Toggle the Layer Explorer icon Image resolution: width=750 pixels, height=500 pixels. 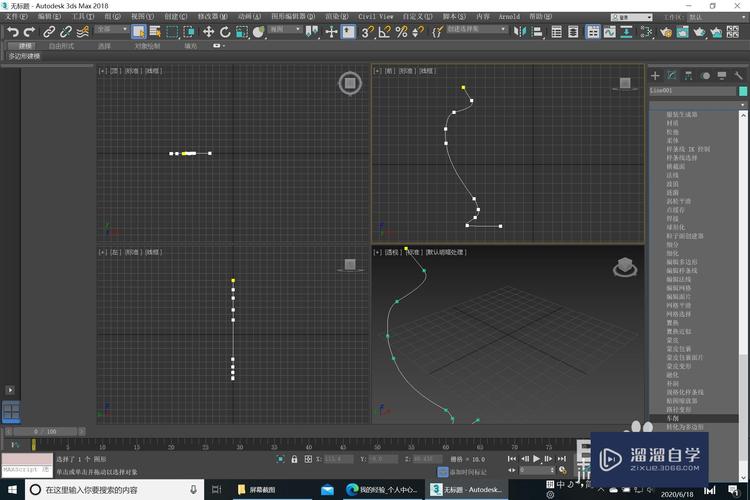pyautogui.click(x=573, y=32)
